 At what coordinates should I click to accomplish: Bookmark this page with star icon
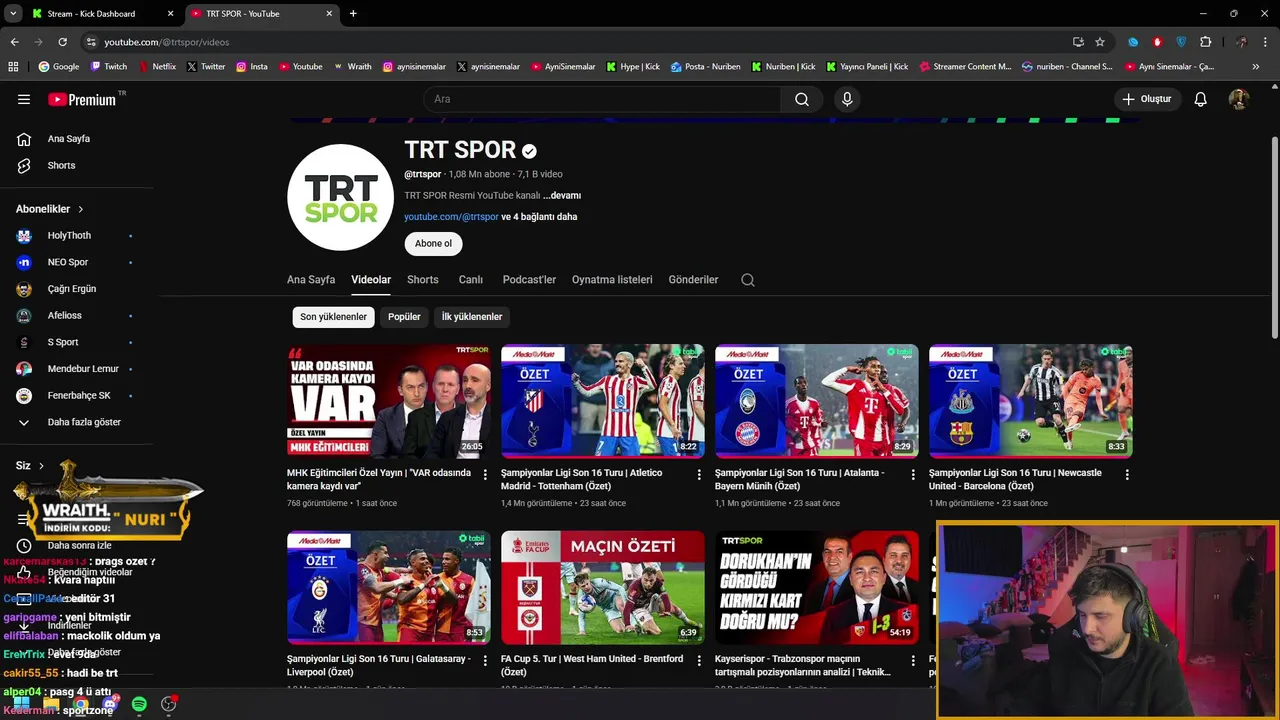click(1100, 42)
